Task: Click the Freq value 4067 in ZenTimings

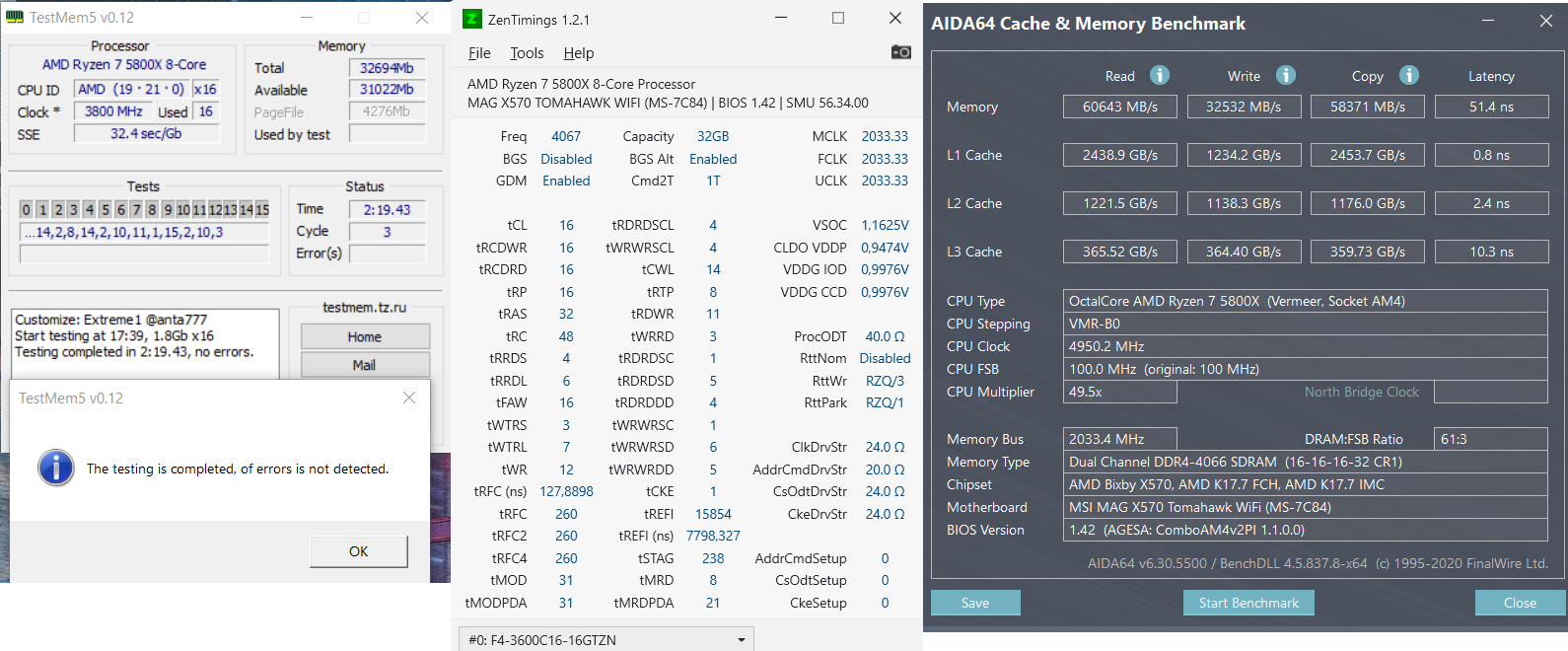Action: click(566, 136)
